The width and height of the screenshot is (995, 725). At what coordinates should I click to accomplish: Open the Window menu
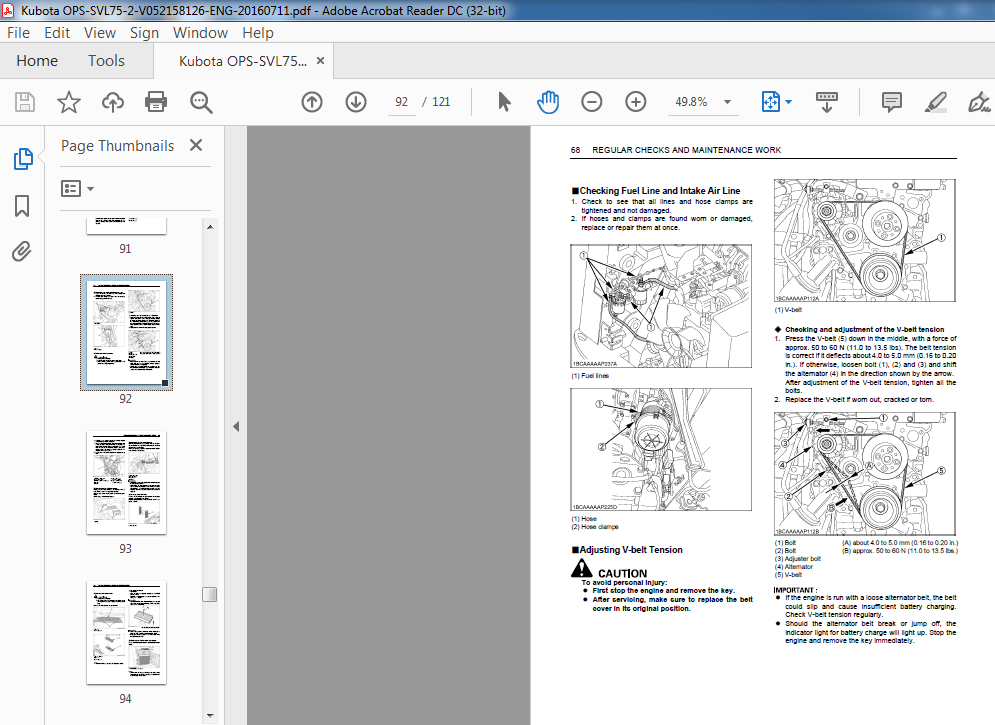coord(201,33)
